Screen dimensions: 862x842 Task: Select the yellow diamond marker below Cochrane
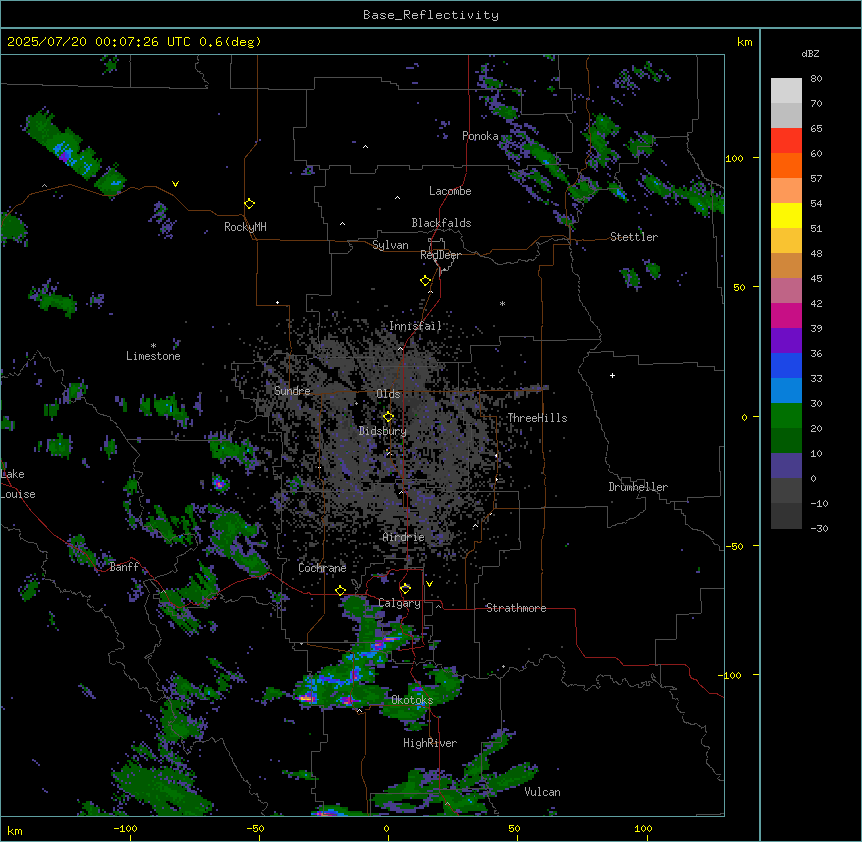pyautogui.click(x=340, y=591)
